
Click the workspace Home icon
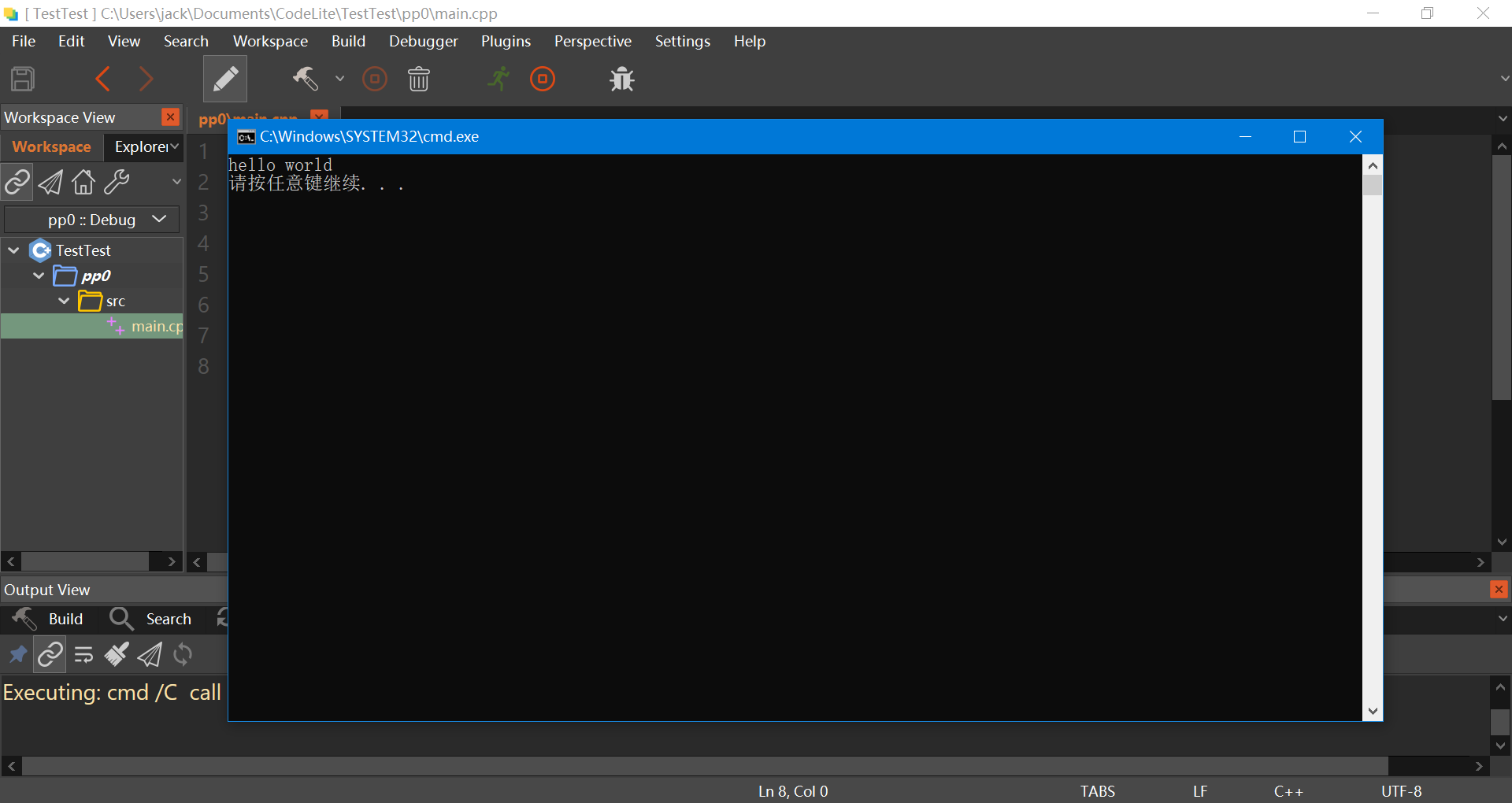point(83,183)
